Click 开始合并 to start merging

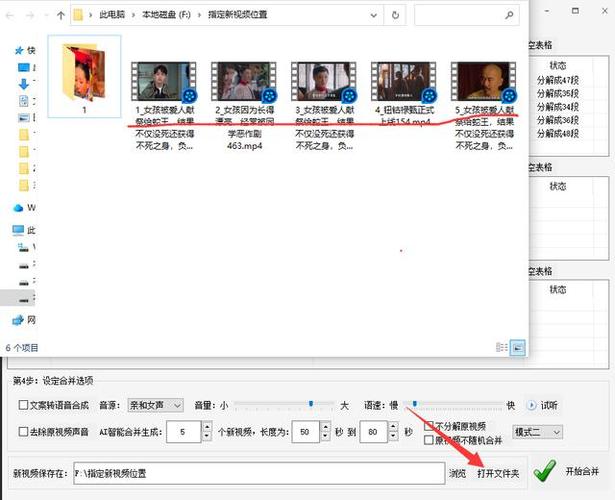[582, 471]
